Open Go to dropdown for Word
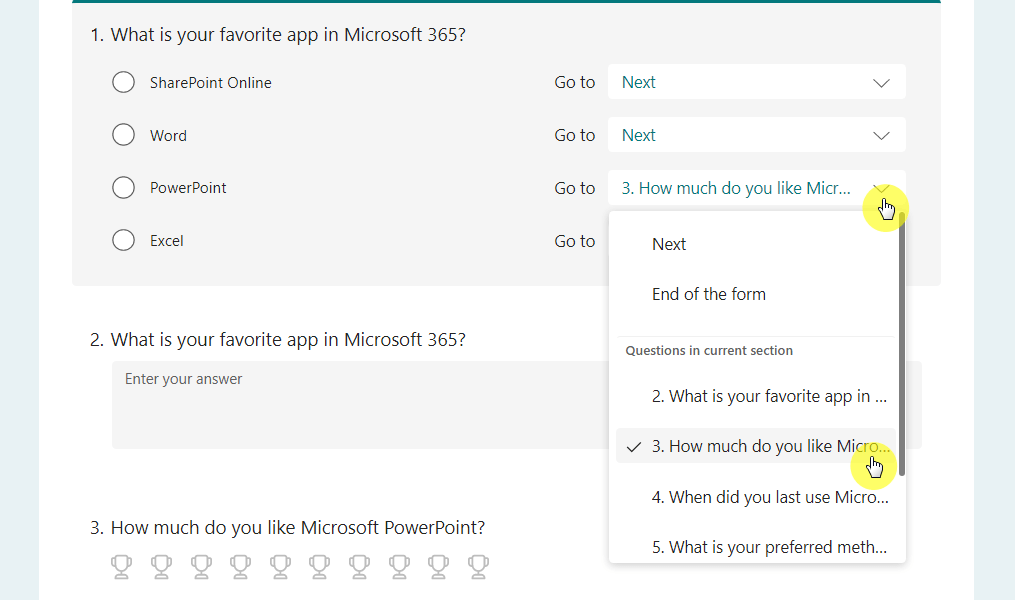The width and height of the screenshot is (1015, 600). click(757, 135)
